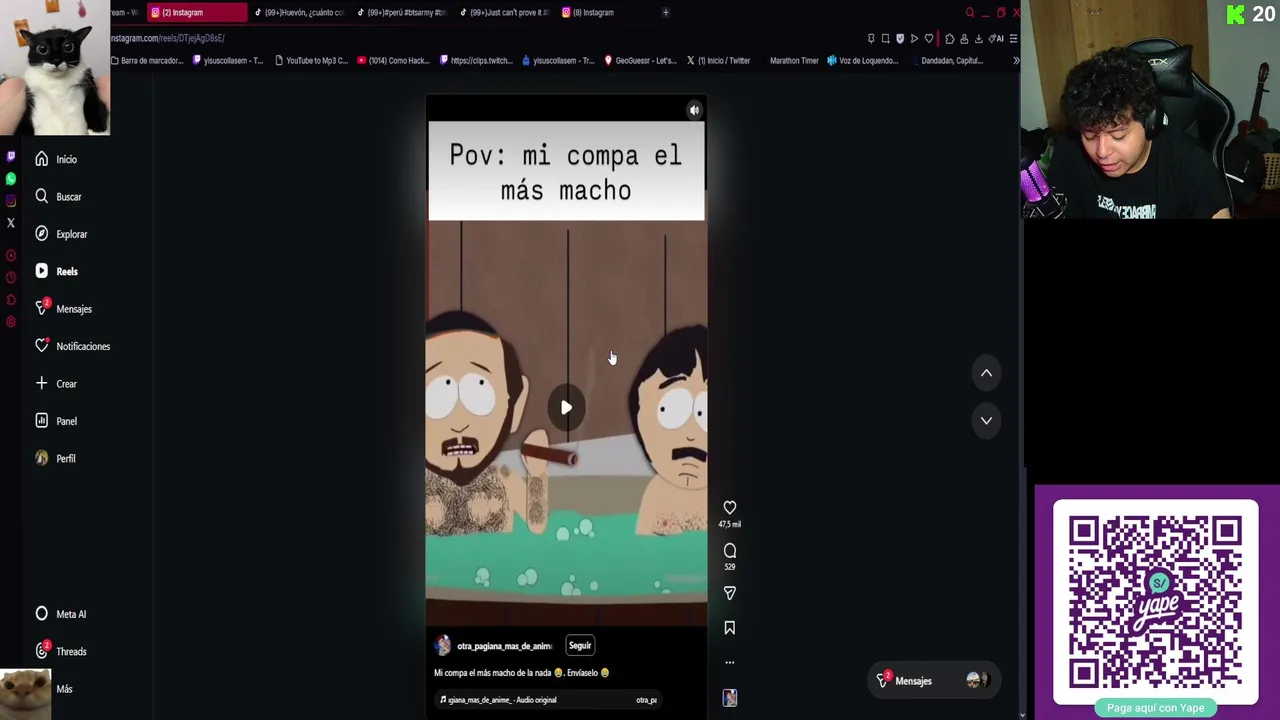Open the reel's three-dot options

tap(730, 662)
